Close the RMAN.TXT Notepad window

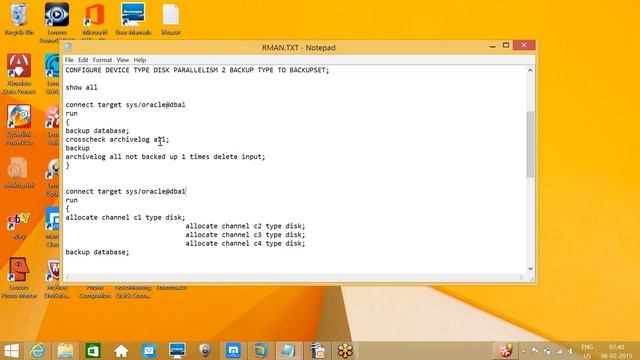524,45
